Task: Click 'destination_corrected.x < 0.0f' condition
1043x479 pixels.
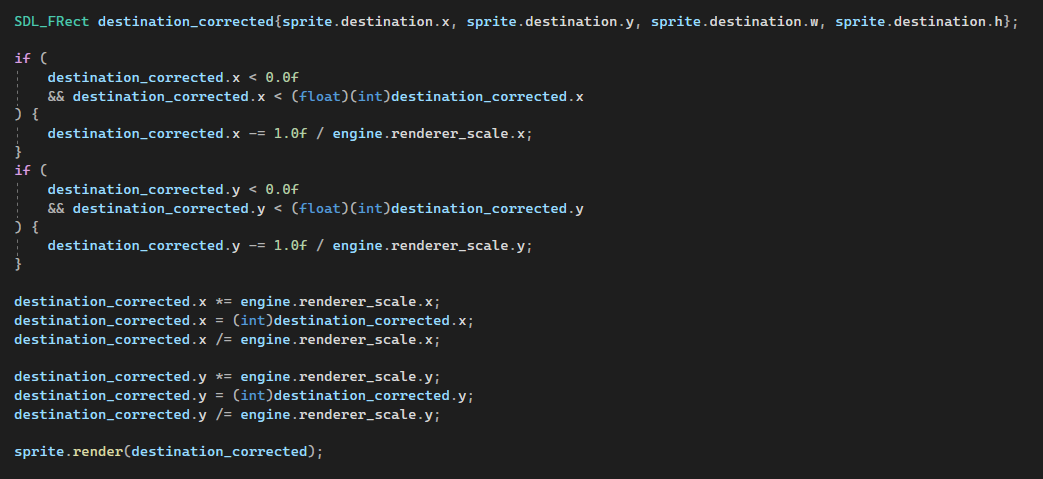Action: point(173,78)
